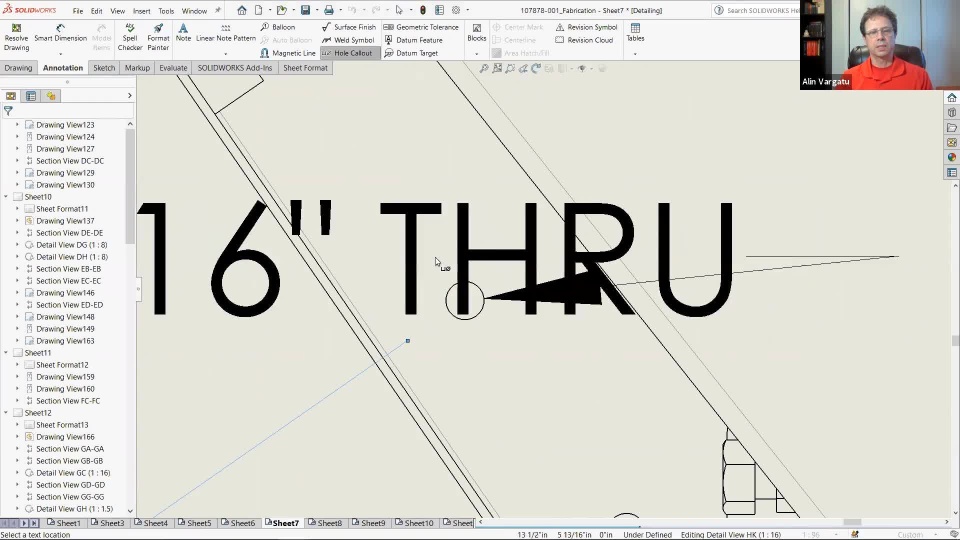
Task: Switch to the PropertyManager tab icon
Action: tap(31, 96)
